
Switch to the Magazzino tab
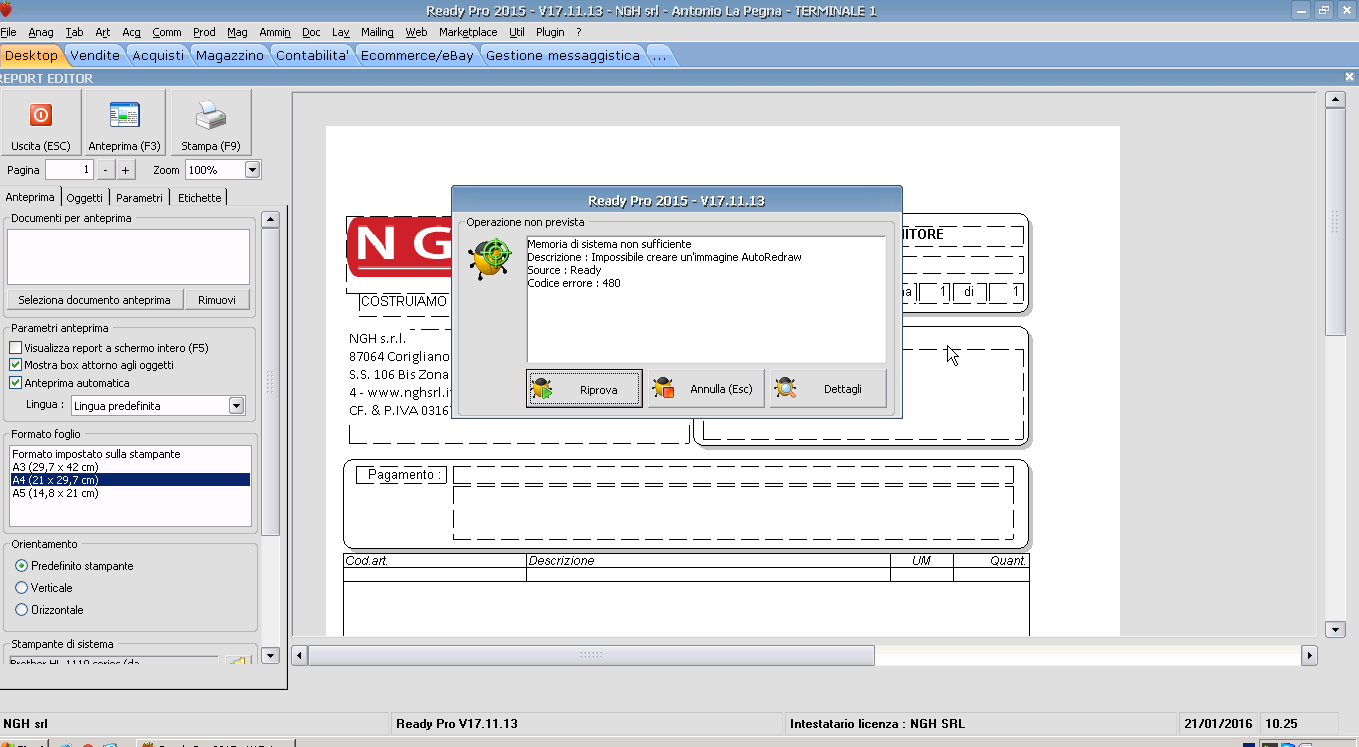pos(230,56)
